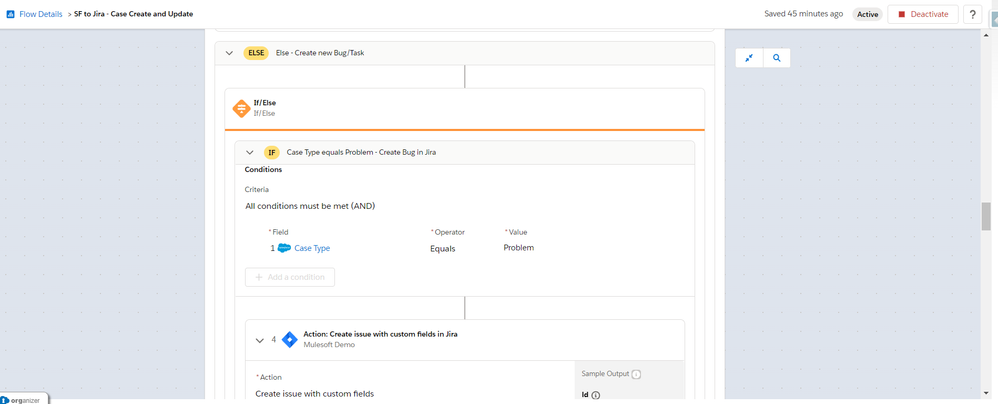Select the Create issue with custom fields action
This screenshot has height=404, width=998.
(x=314, y=394)
